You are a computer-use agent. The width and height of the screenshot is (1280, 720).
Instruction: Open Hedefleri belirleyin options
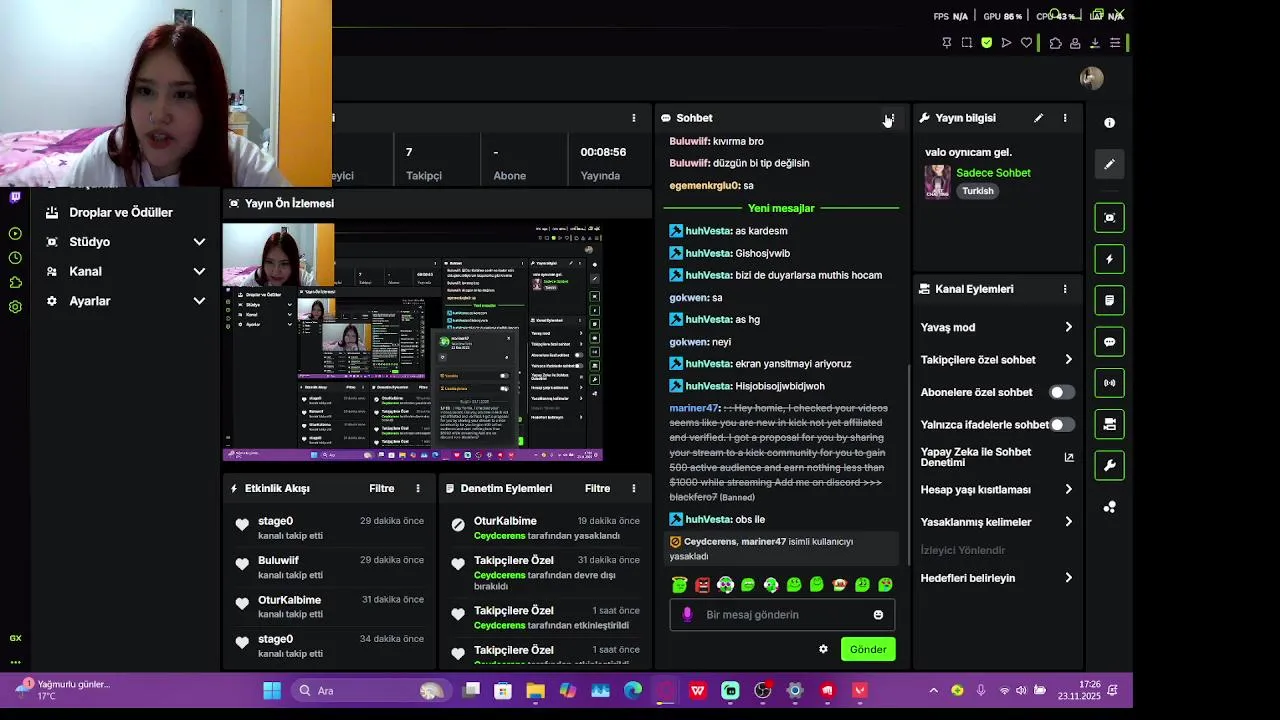pos(997,578)
